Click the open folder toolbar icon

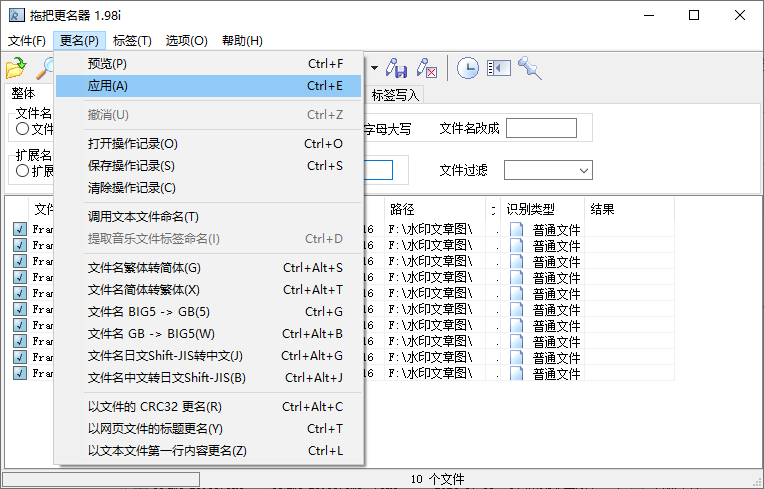pos(16,68)
